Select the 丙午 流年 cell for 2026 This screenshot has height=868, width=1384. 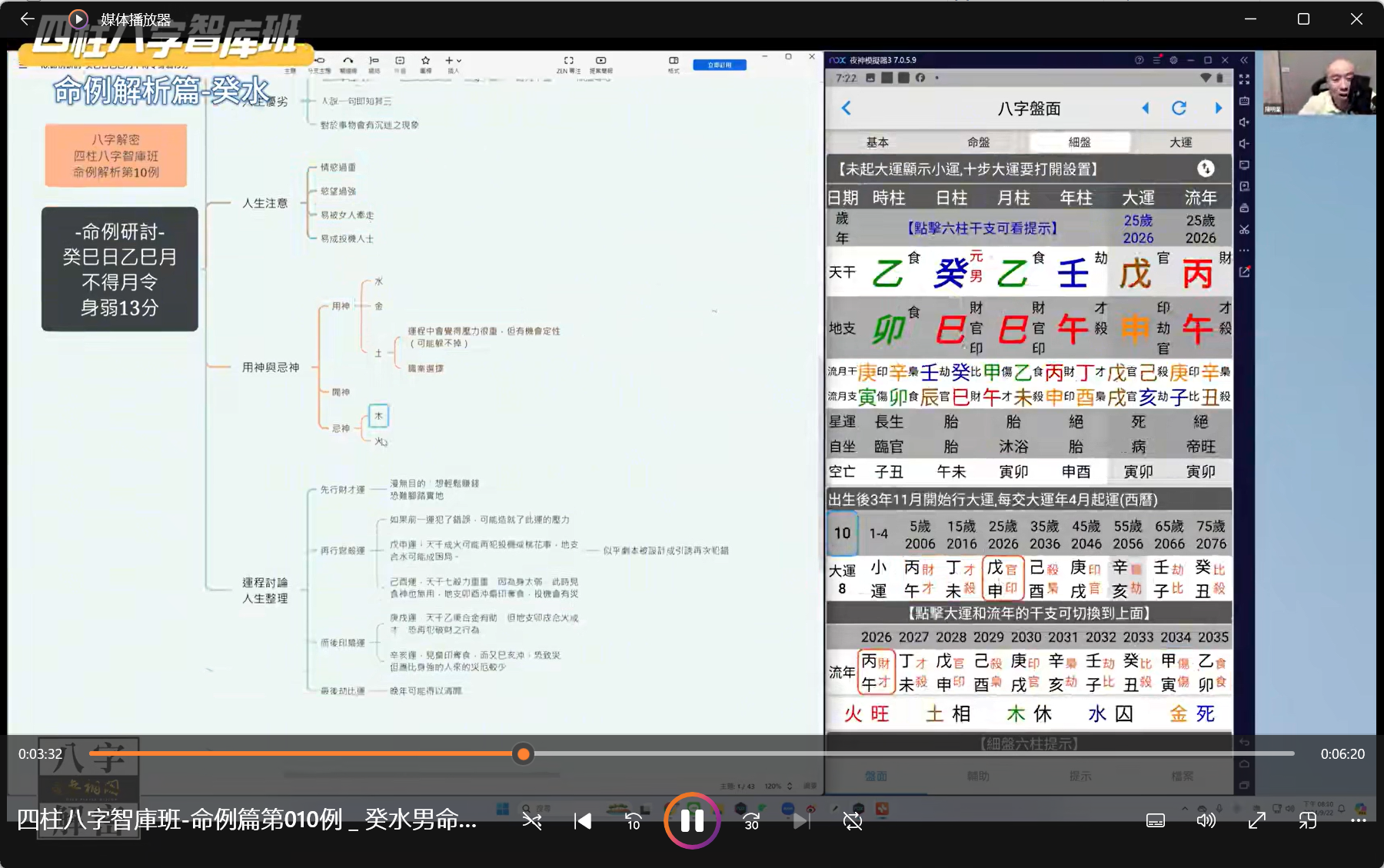[x=875, y=672]
